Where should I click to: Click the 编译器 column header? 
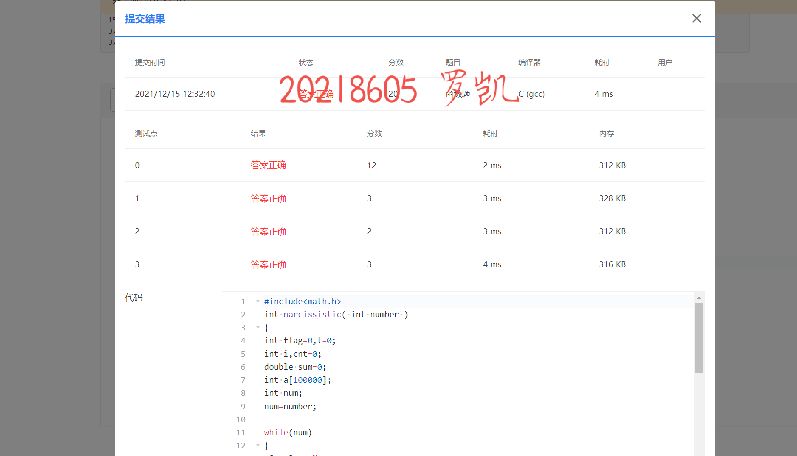tap(529, 63)
